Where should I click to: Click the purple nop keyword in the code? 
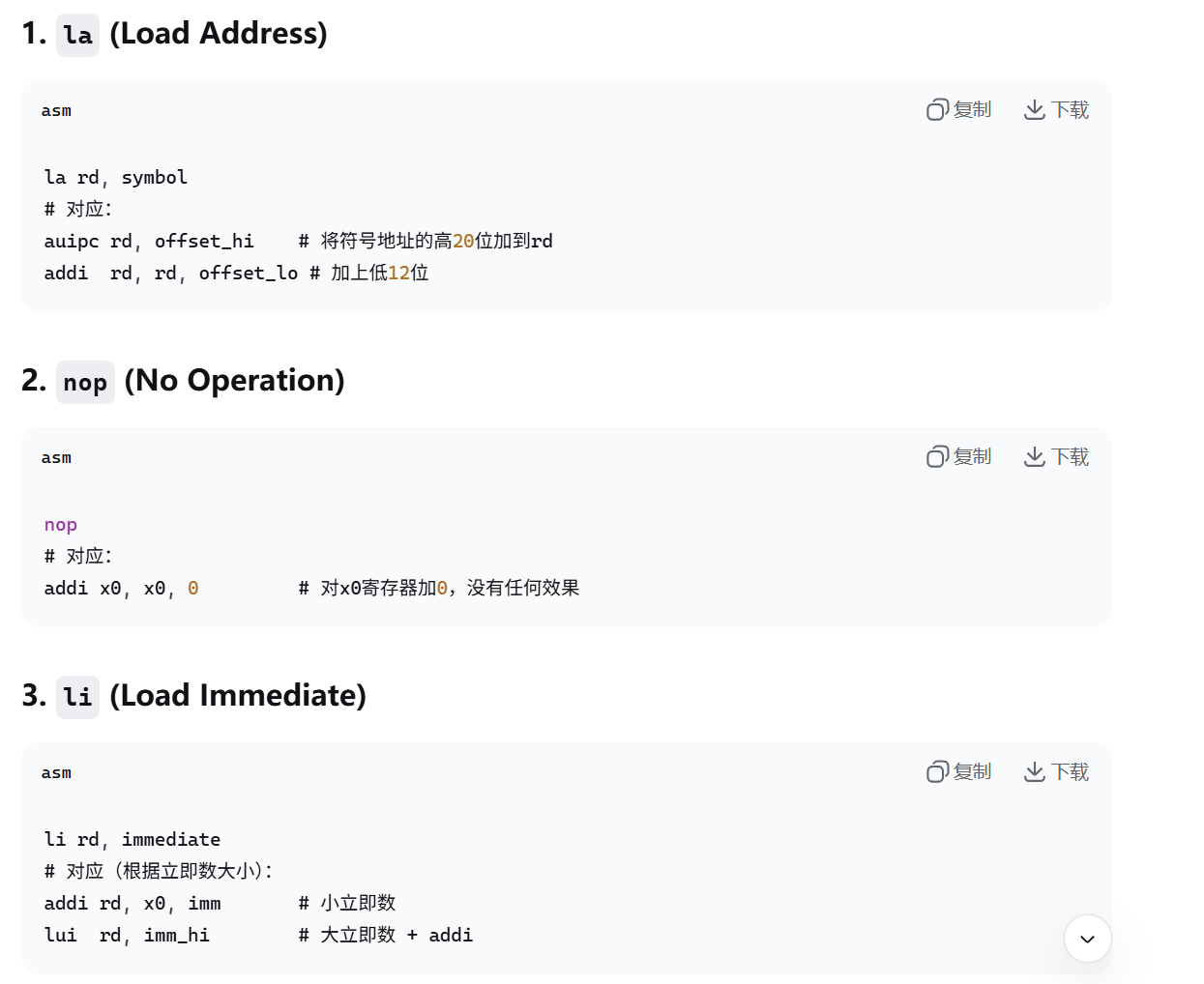tap(60, 525)
